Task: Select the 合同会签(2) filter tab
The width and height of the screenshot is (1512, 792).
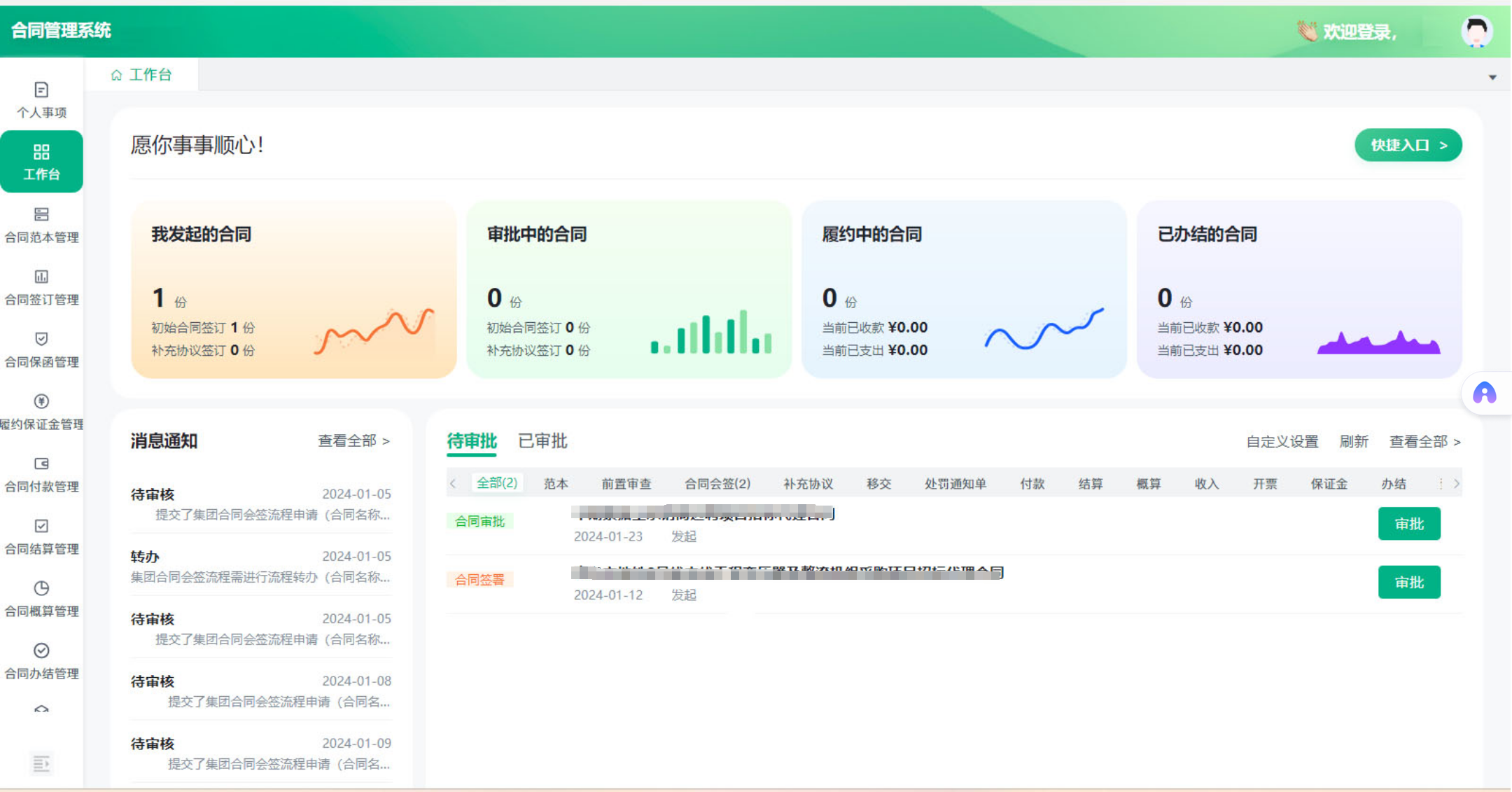Action: 717,484
